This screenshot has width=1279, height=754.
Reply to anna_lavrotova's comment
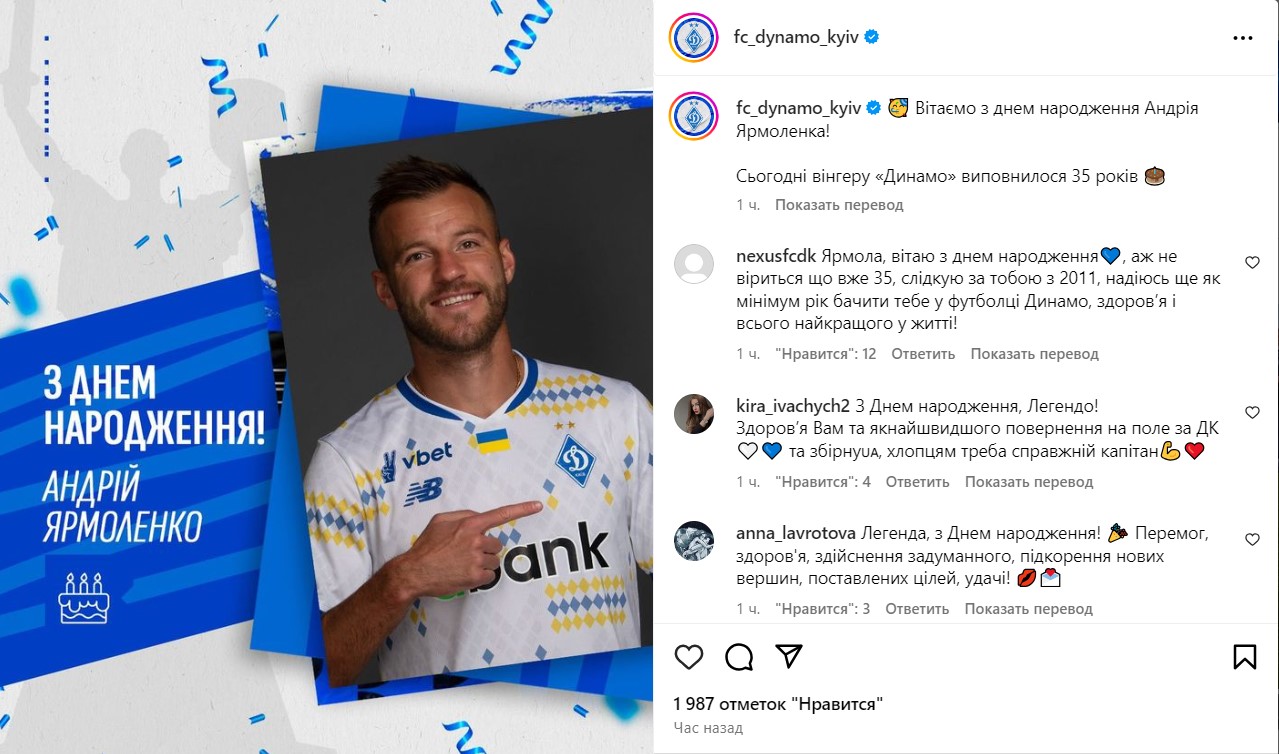tap(917, 609)
